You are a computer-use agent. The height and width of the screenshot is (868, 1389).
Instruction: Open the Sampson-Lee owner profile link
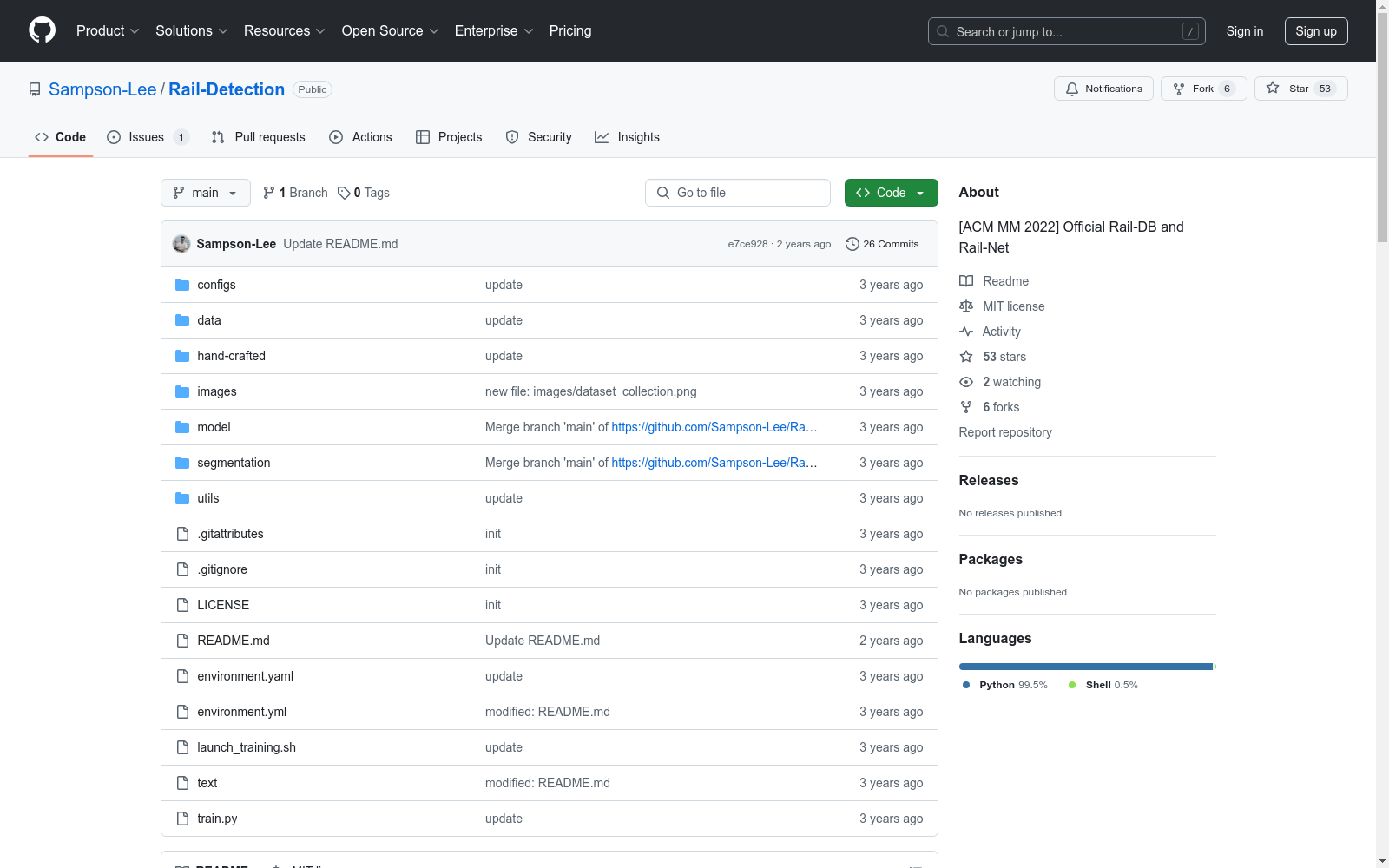tap(102, 89)
